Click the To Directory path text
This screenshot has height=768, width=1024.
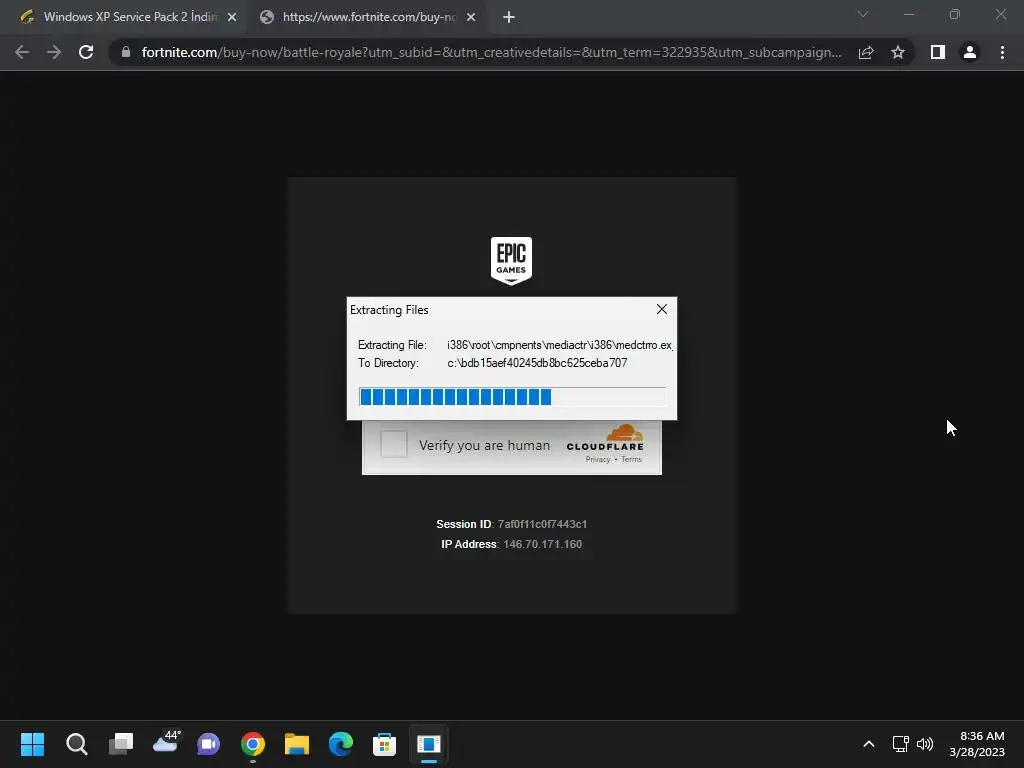[x=537, y=363]
